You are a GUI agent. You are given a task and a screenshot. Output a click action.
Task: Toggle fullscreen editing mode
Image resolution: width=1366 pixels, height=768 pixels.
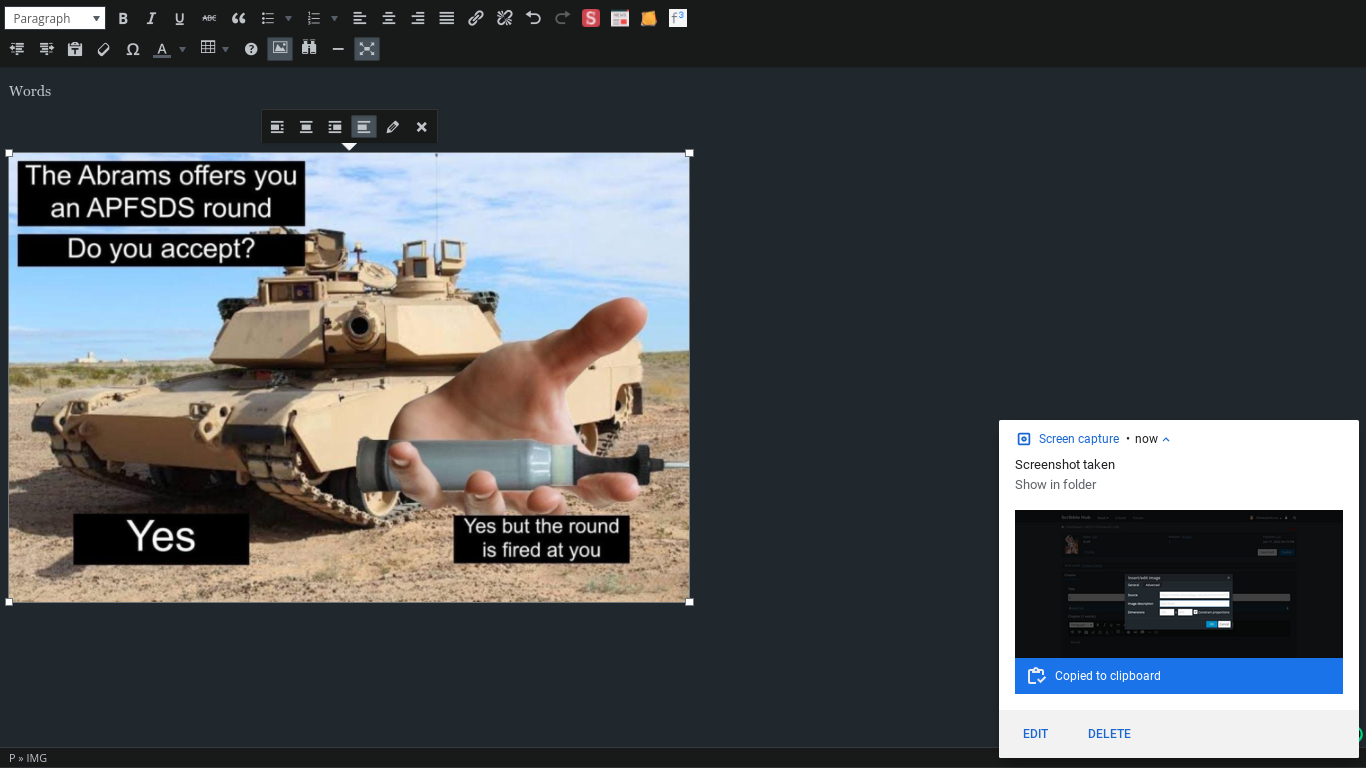click(367, 48)
